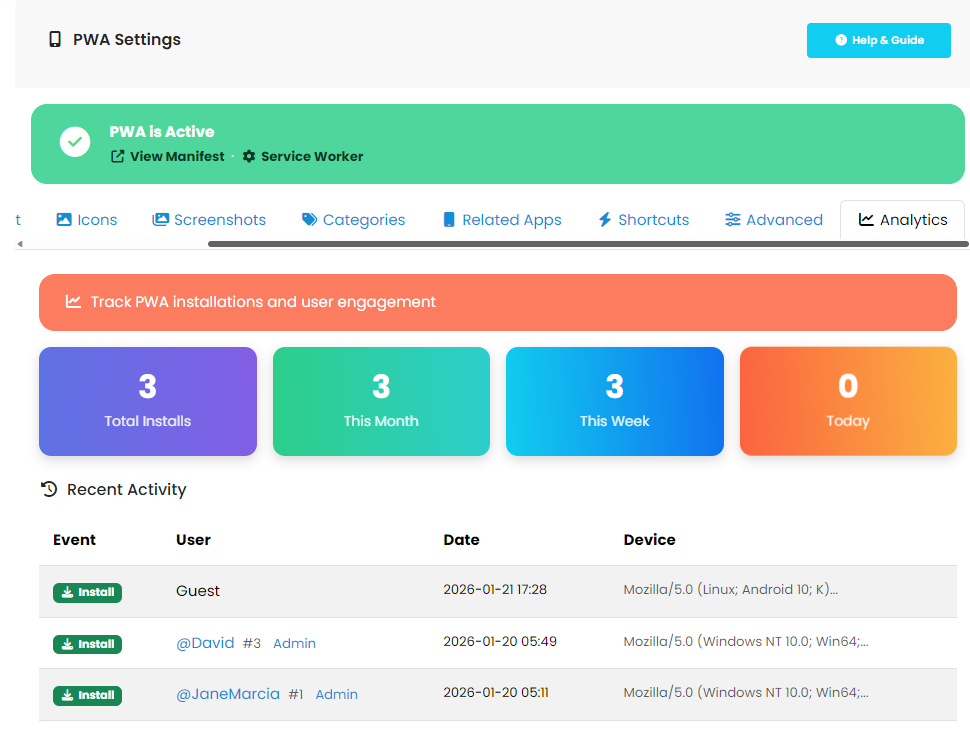
Task: Click the screenshots icon on the Screenshots tab
Action: [160, 219]
